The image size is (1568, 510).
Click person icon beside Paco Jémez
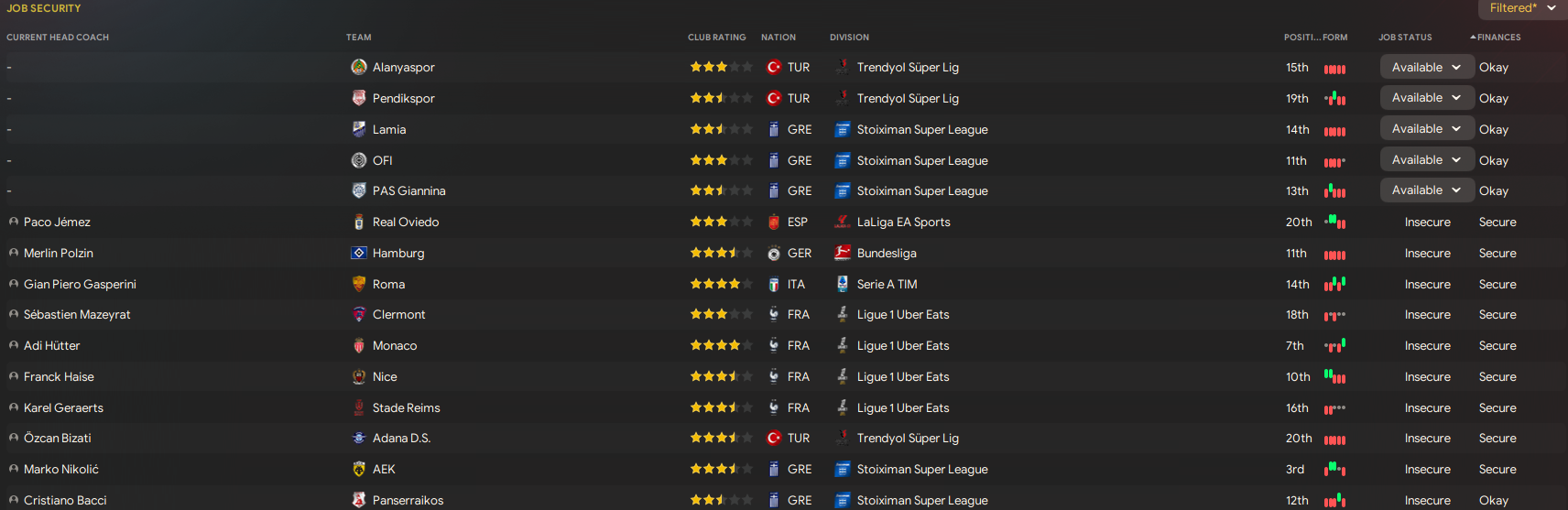pyautogui.click(x=14, y=222)
